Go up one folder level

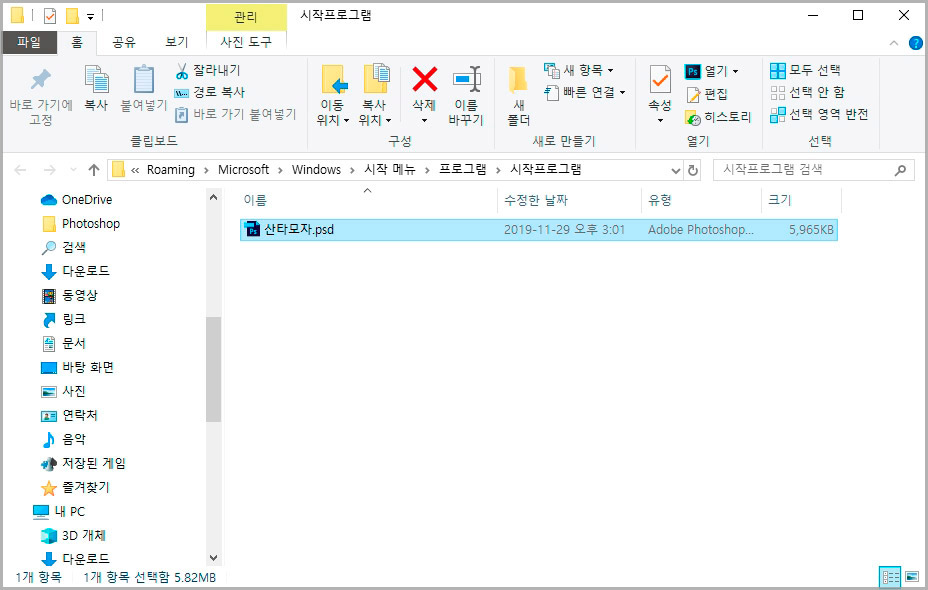94,170
